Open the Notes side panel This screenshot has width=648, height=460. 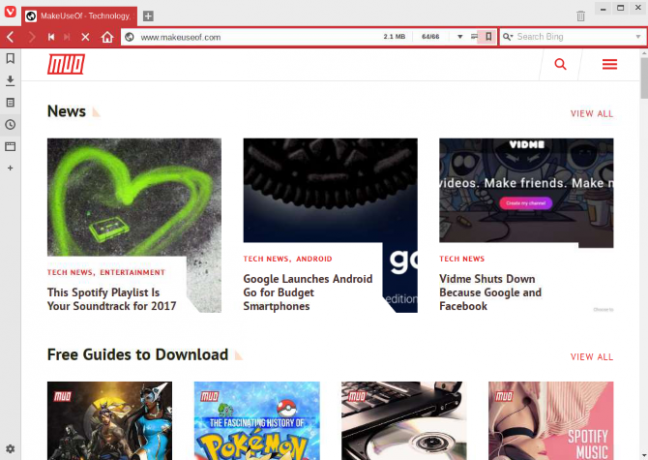10,102
